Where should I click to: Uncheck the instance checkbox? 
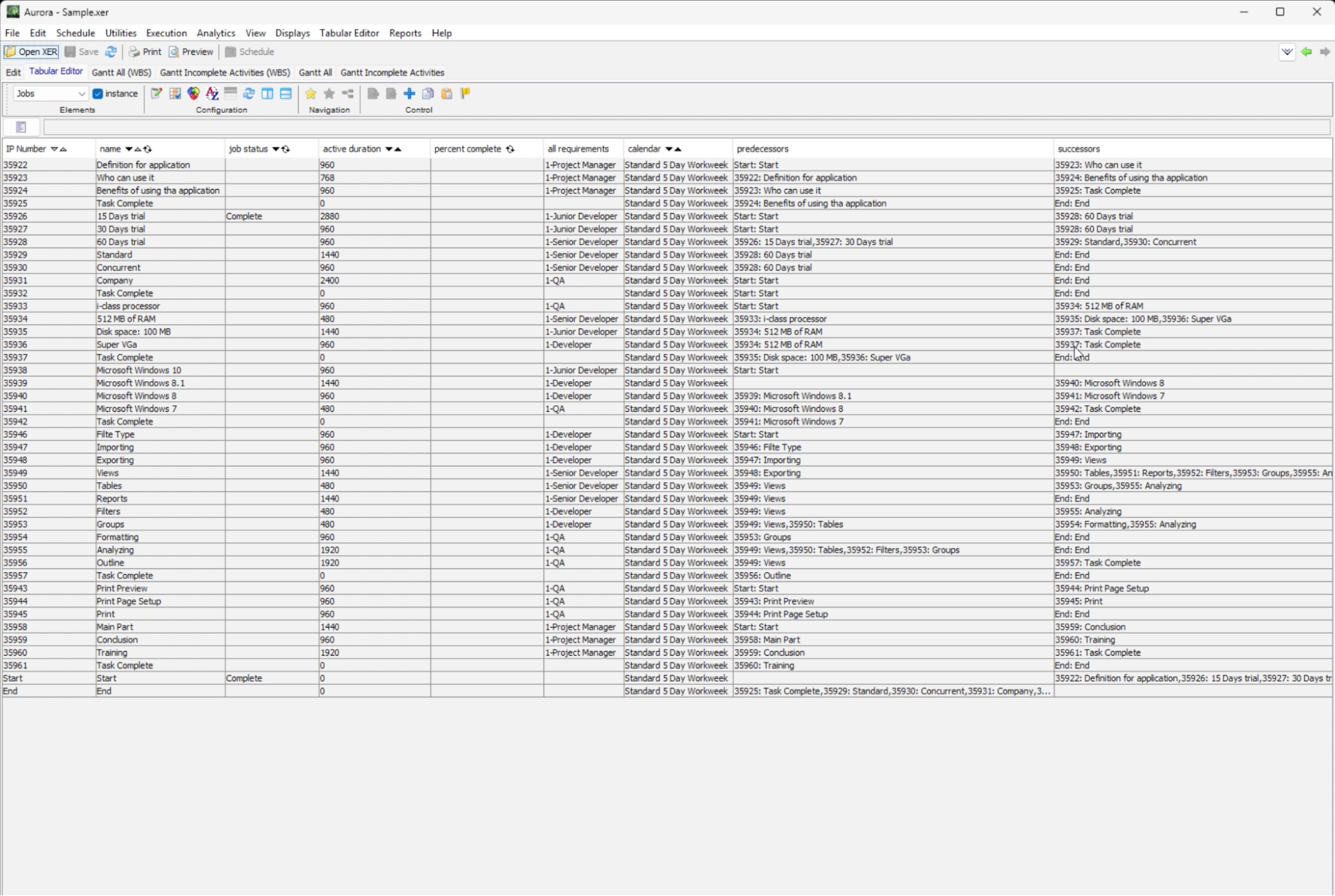point(98,93)
